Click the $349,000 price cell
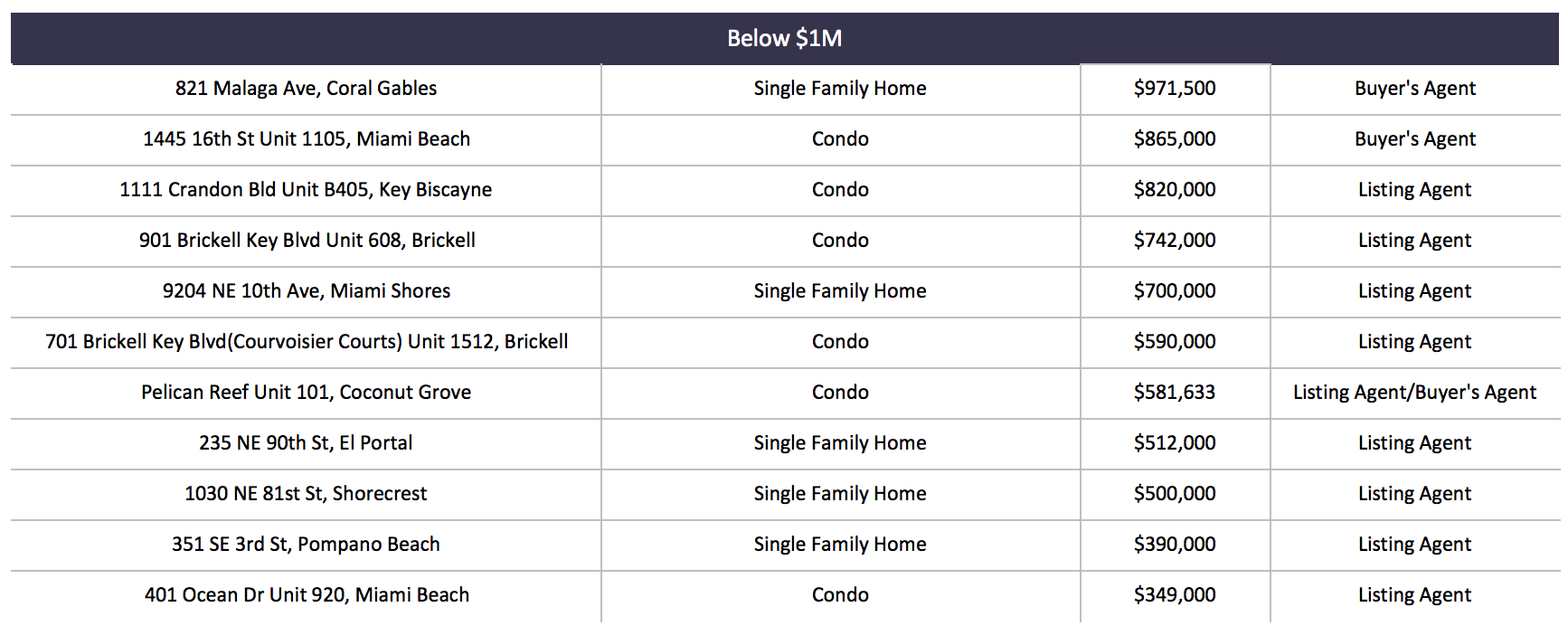Screen dimensions: 1568x626 [1175, 595]
